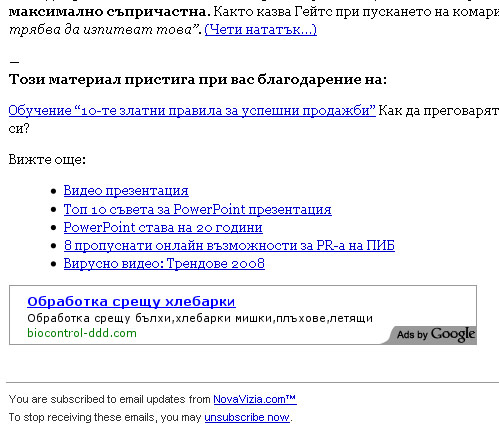Visit the NovaVizia.com link
499x429 pixels.
coord(255,399)
